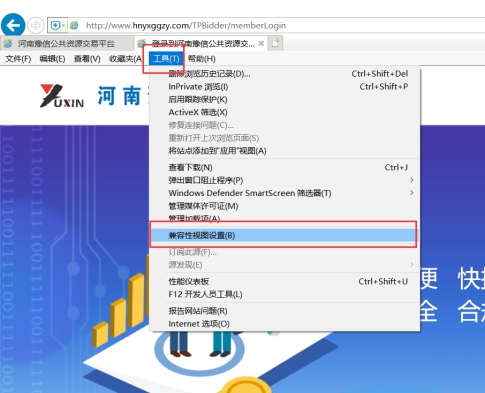Open the shield icon dropdown arrow
Image resolution: width=485 pixels, height=393 pixels.
click(x=64, y=25)
